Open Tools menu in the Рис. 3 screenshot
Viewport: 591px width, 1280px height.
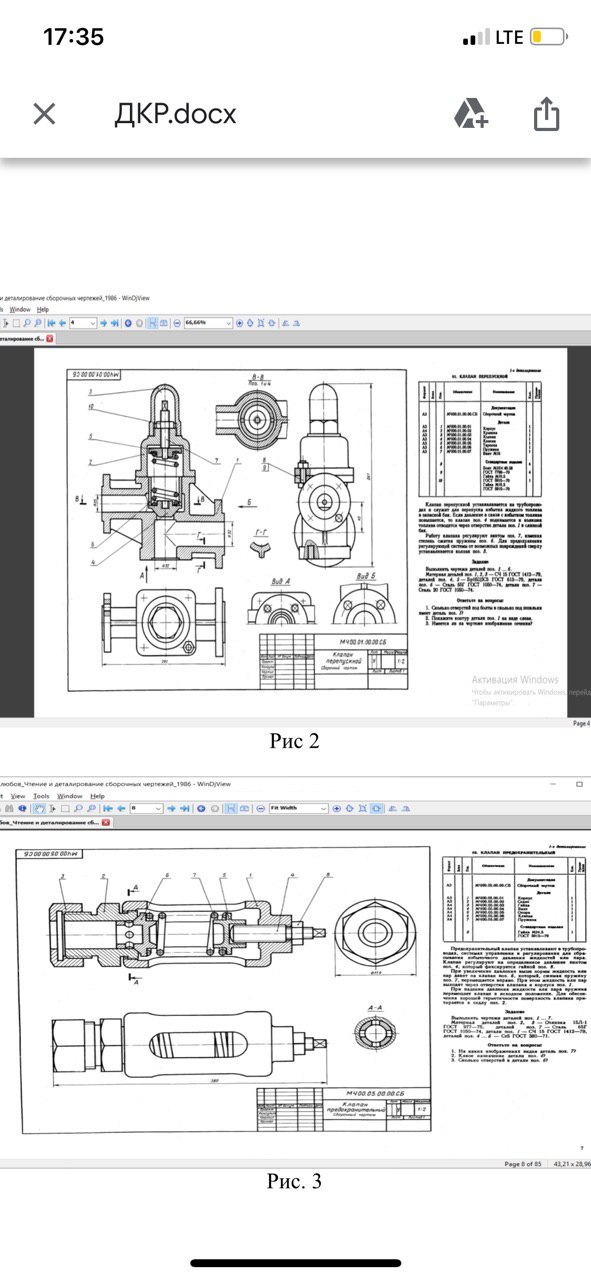[x=41, y=796]
